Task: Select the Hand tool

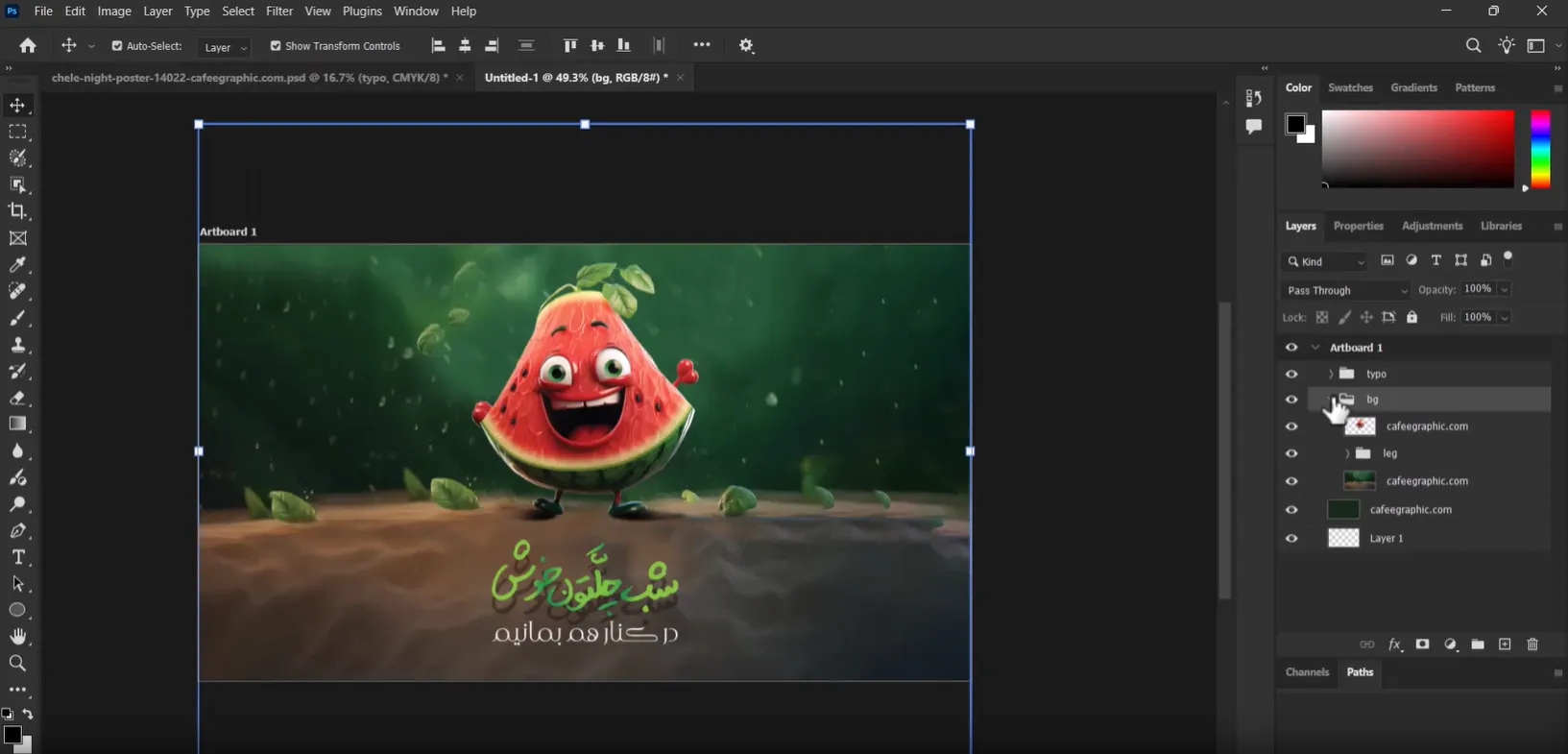Action: tap(17, 637)
